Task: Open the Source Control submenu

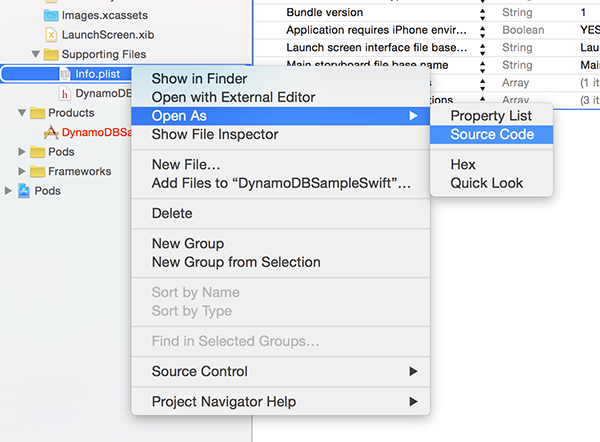Action: click(x=280, y=371)
